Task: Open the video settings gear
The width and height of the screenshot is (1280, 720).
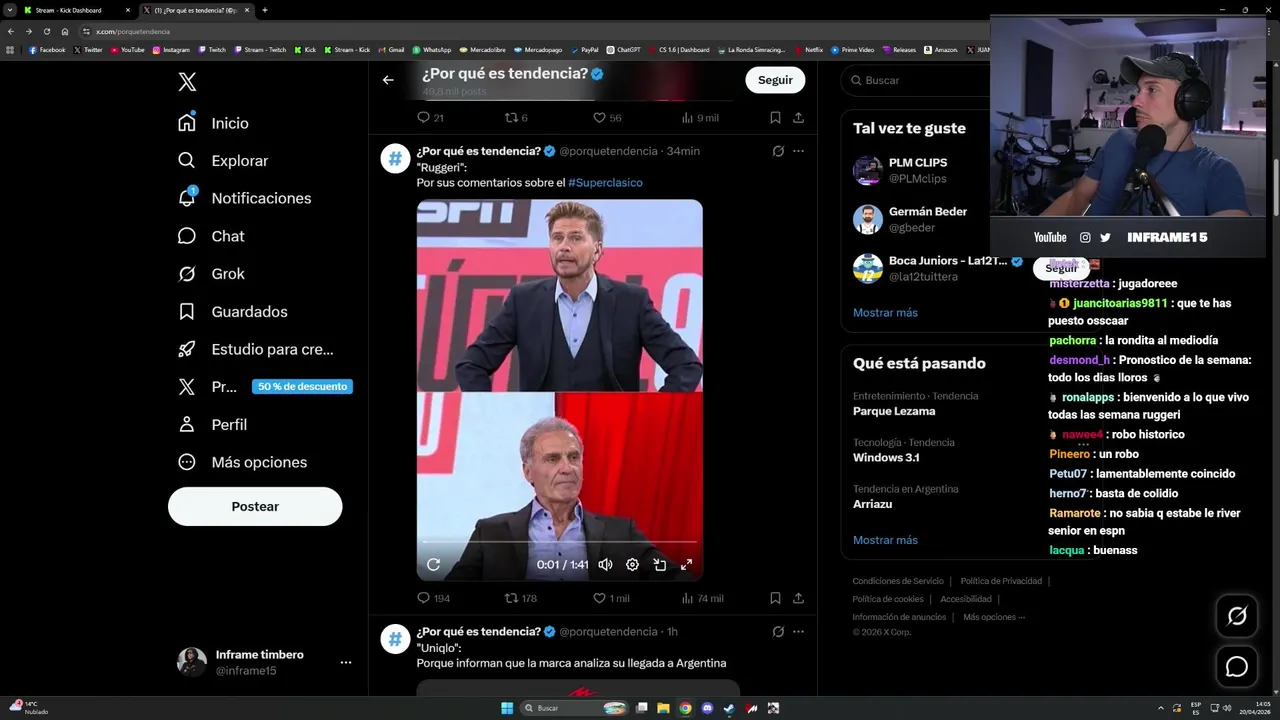Action: [632, 564]
